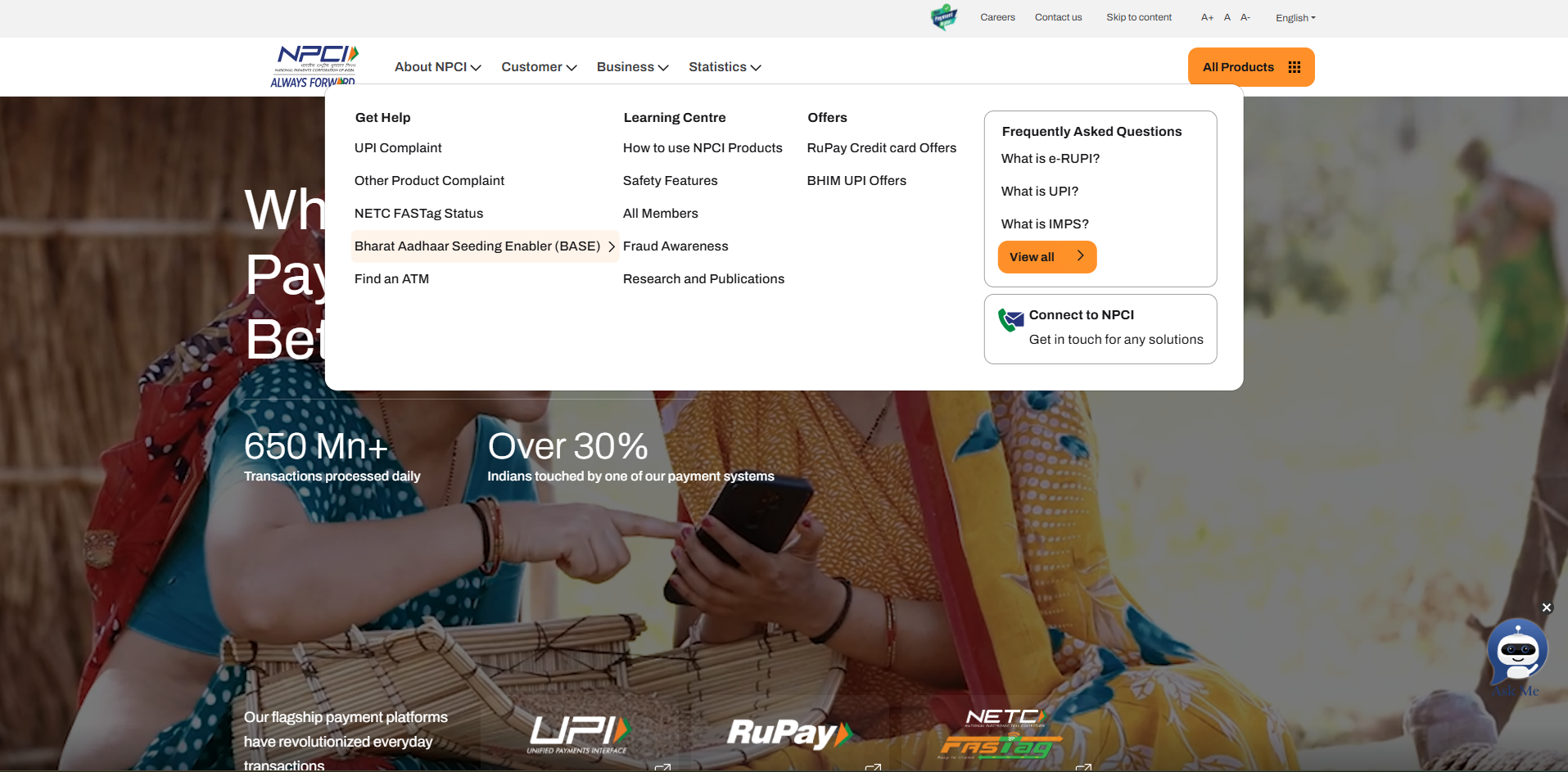Image resolution: width=1568 pixels, height=772 pixels.
Task: Click the green badge icon beside Careers
Action: click(x=944, y=16)
